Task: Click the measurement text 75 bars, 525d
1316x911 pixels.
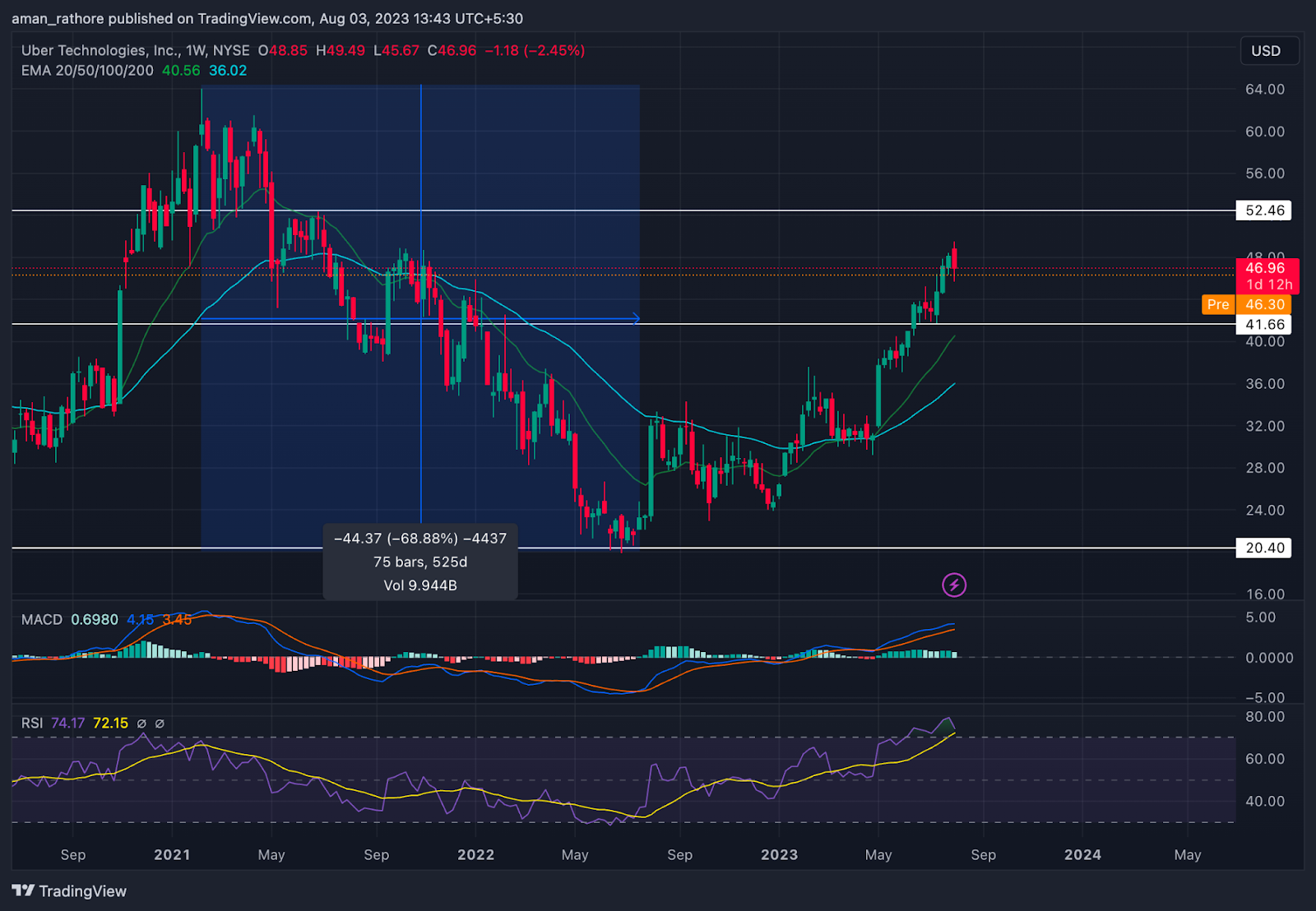Action: pos(420,562)
